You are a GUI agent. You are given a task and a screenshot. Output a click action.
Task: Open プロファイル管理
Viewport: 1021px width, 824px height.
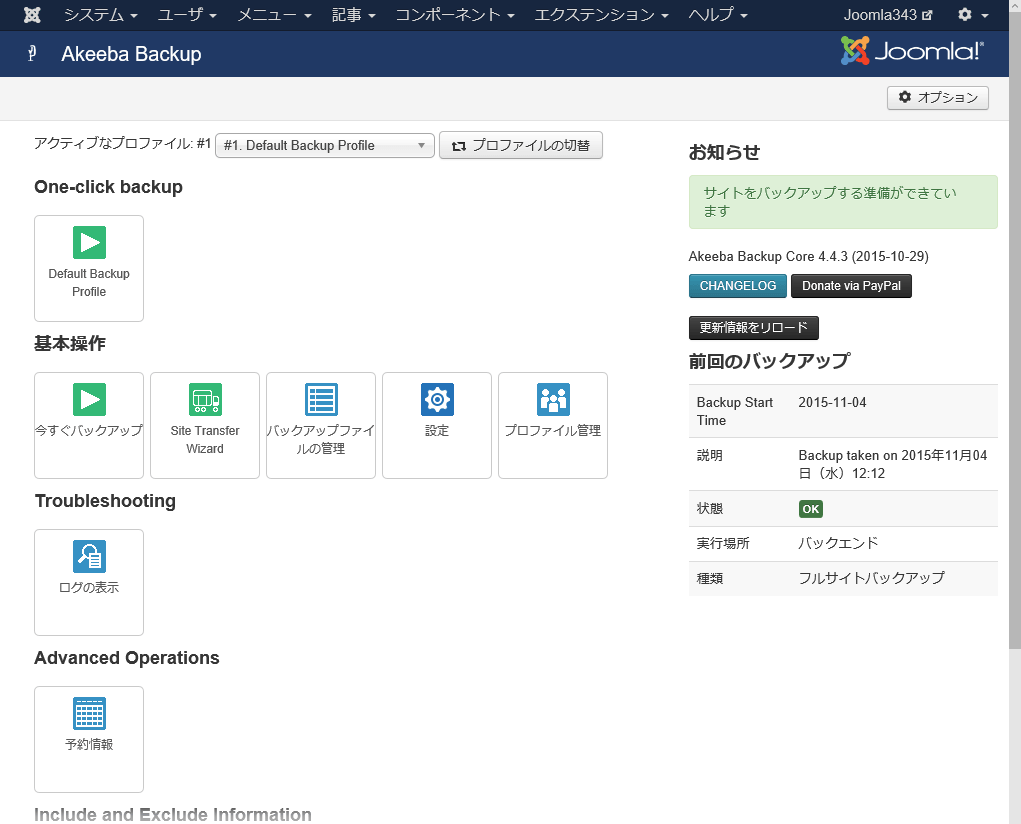coord(553,425)
